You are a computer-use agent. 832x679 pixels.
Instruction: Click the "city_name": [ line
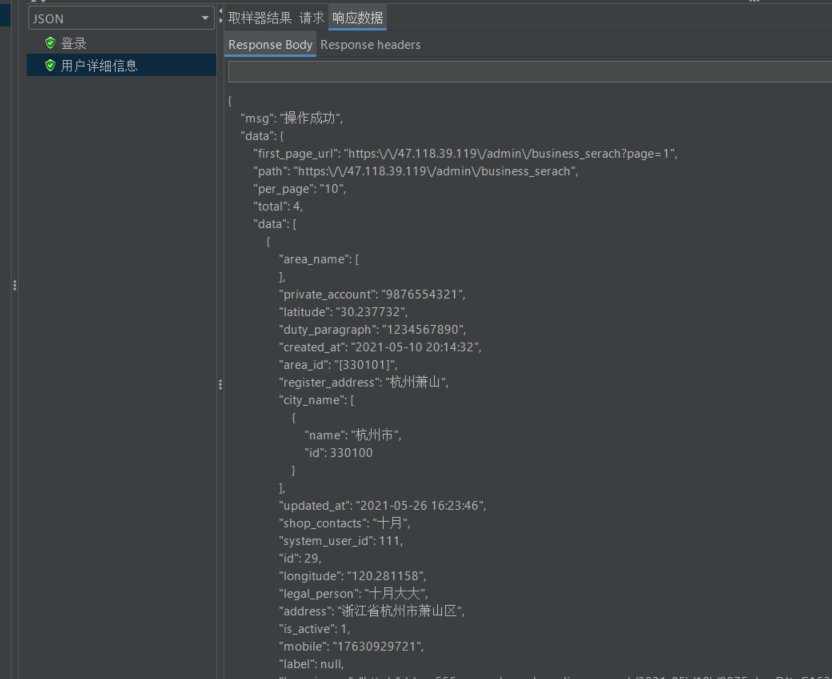click(x=316, y=400)
